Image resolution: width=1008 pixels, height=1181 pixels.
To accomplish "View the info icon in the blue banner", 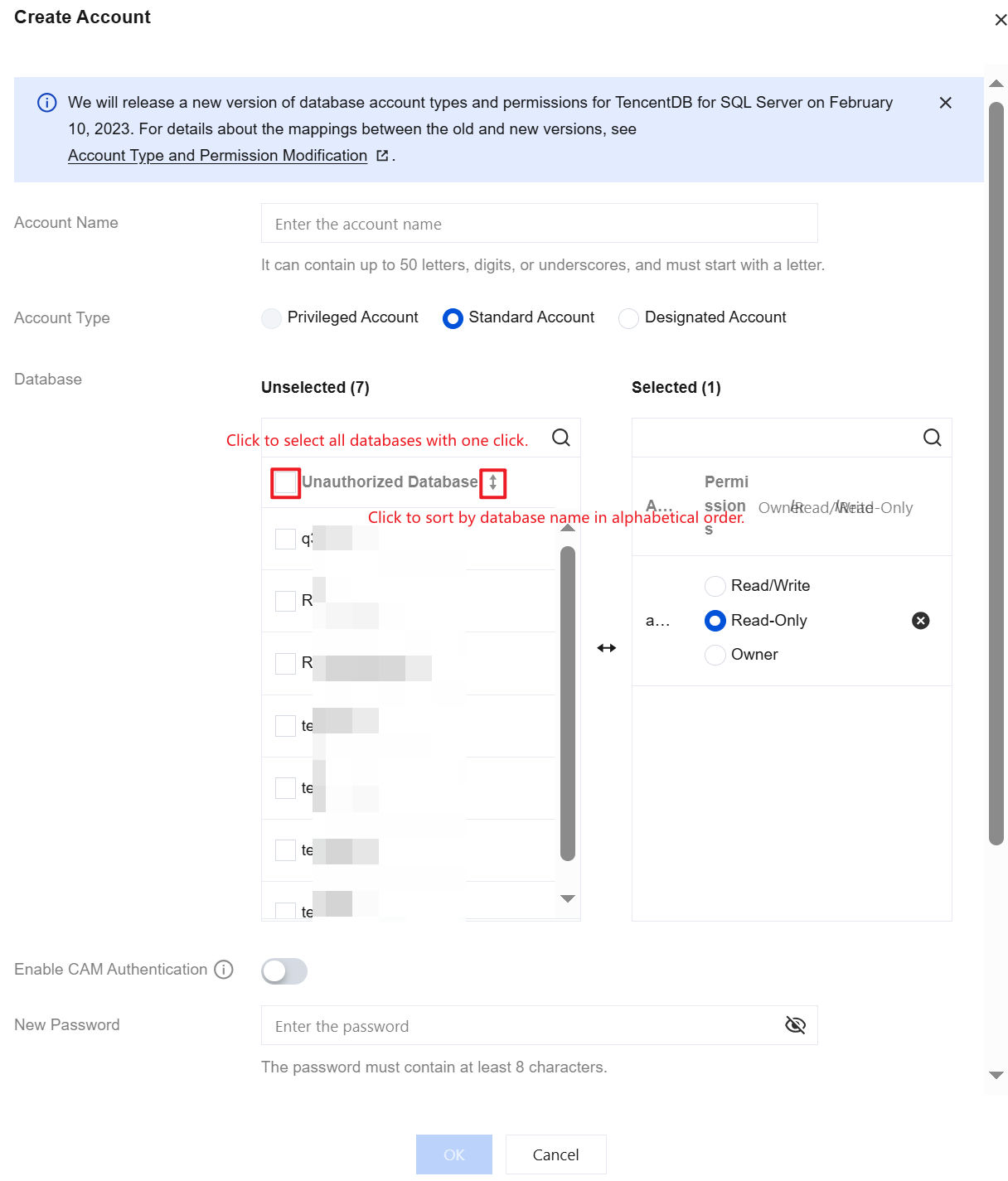I will (46, 102).
